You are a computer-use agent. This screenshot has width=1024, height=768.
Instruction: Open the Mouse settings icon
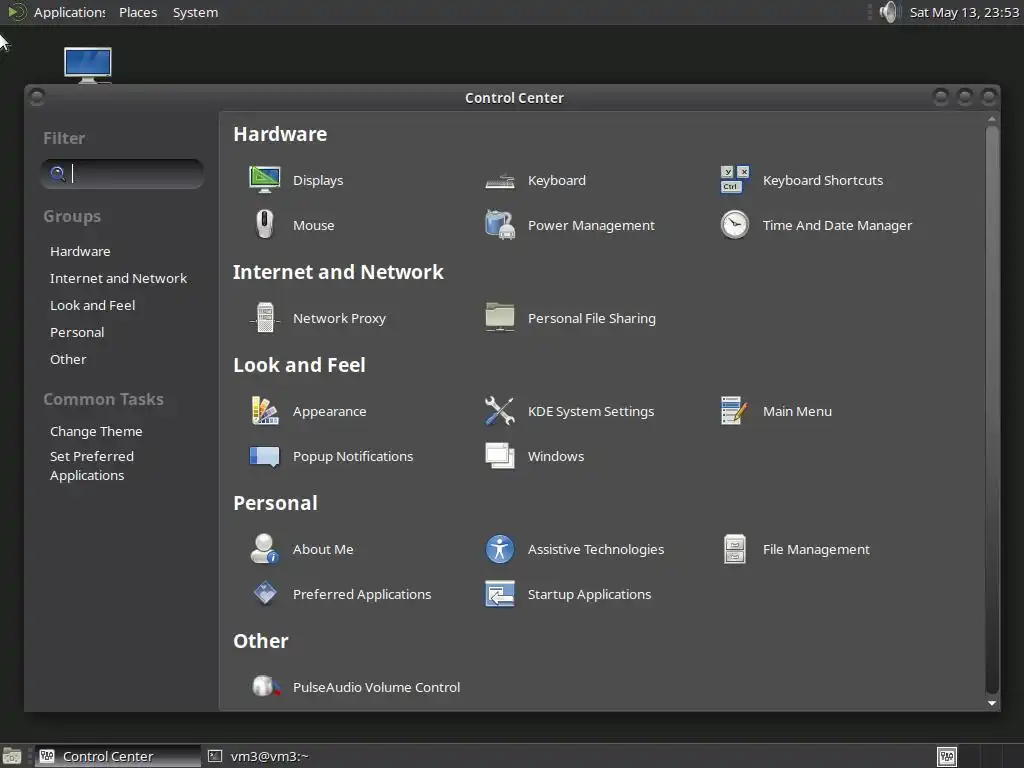pos(264,225)
